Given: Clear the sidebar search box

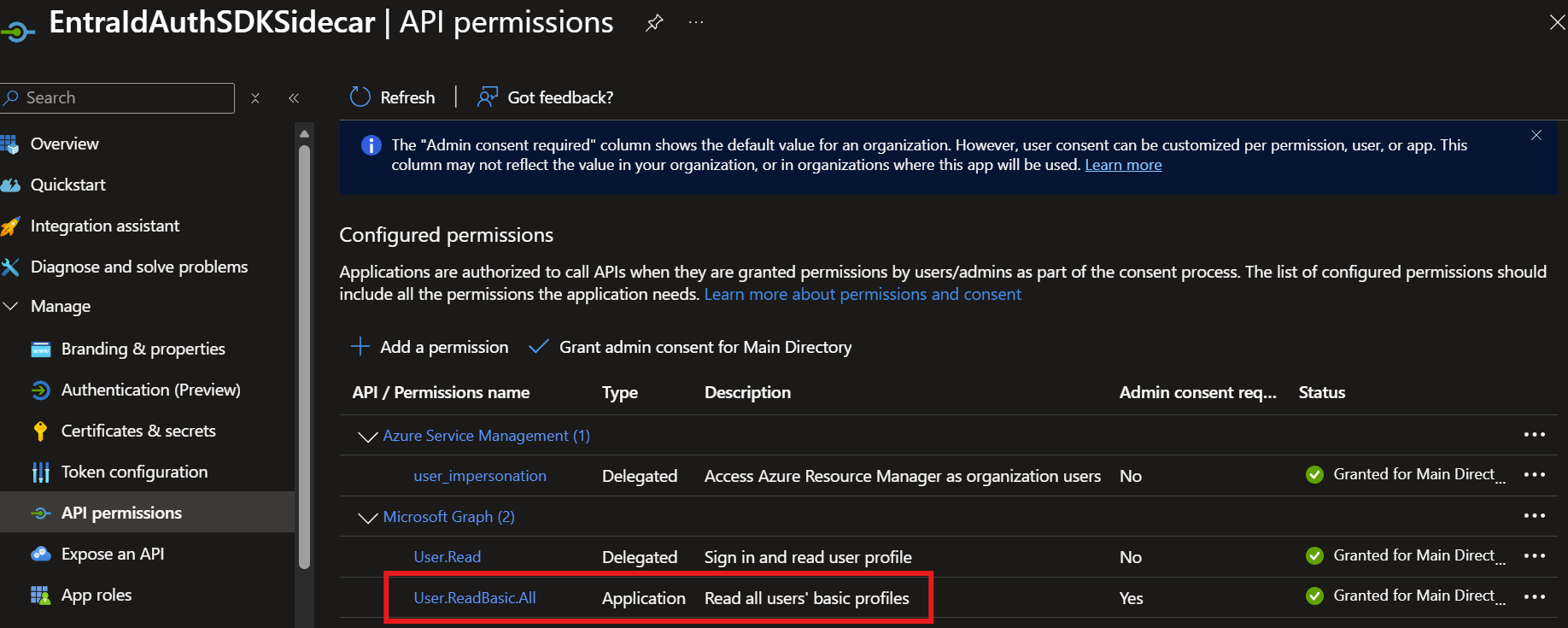Looking at the screenshot, I should click(255, 98).
